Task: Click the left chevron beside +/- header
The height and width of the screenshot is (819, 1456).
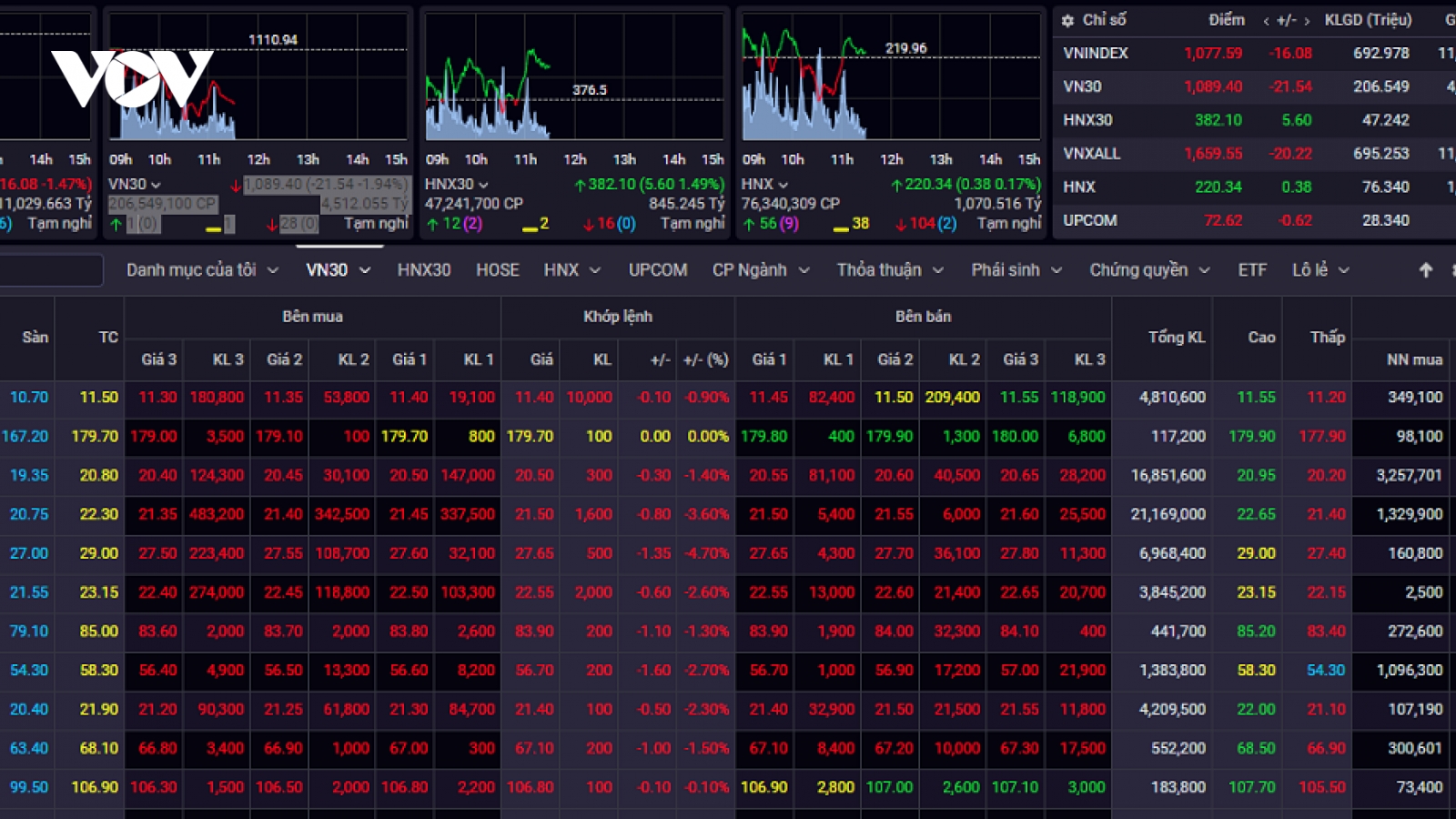Action: 1266,21
